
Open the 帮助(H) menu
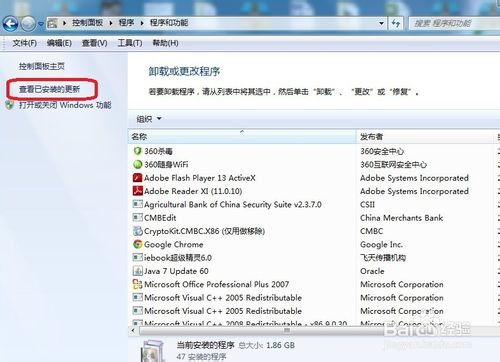pos(165,43)
